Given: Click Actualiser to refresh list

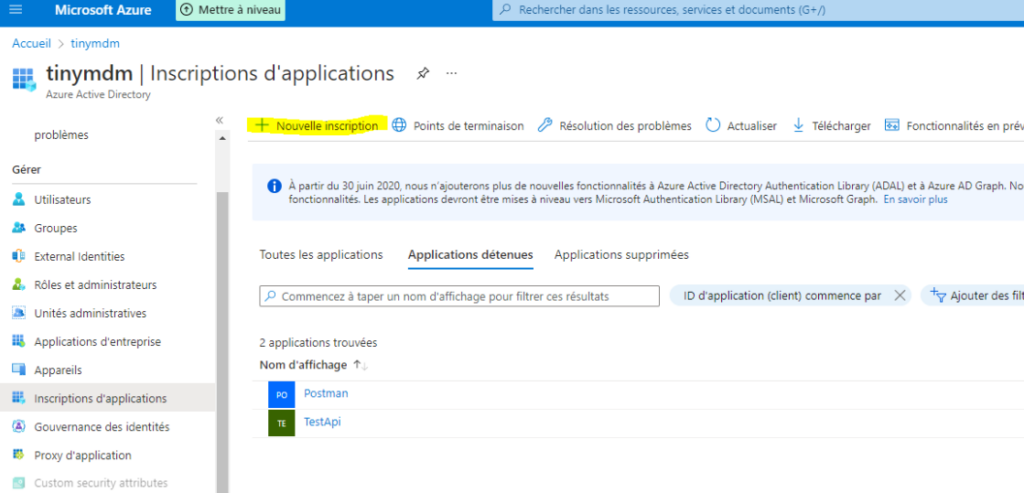Looking at the screenshot, I should (x=741, y=126).
